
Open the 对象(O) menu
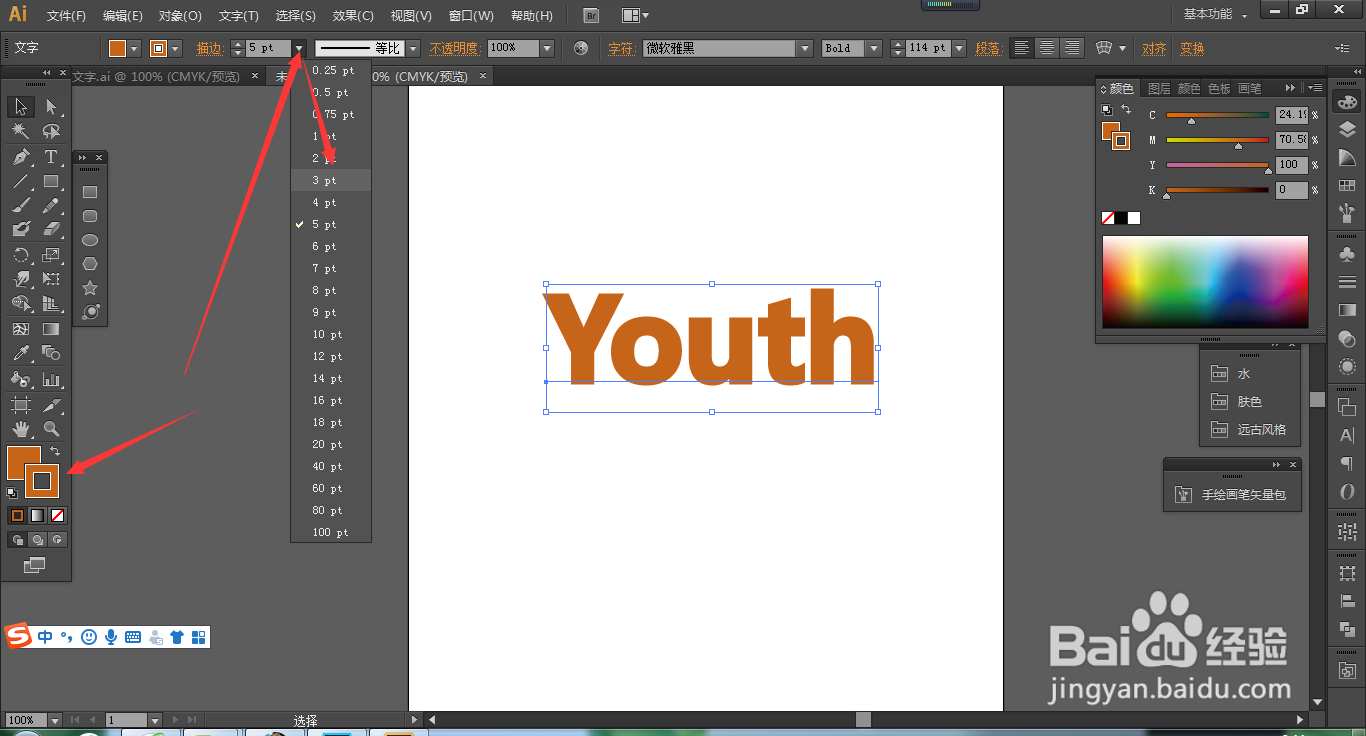(180, 16)
